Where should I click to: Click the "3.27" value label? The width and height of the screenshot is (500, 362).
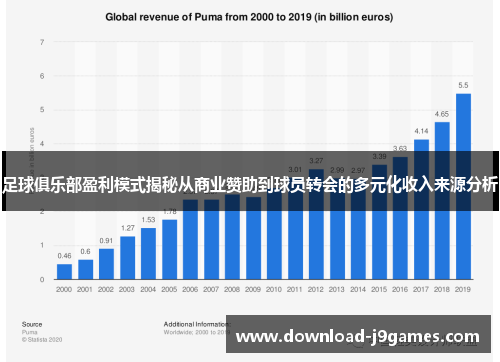(x=316, y=161)
